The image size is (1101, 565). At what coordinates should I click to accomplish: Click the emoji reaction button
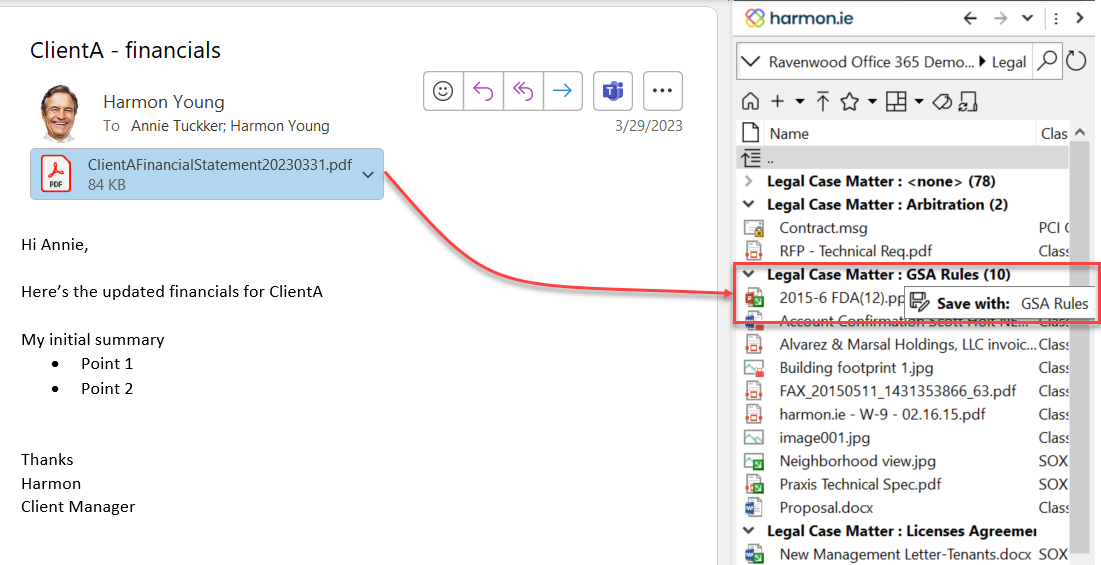pyautogui.click(x=443, y=91)
